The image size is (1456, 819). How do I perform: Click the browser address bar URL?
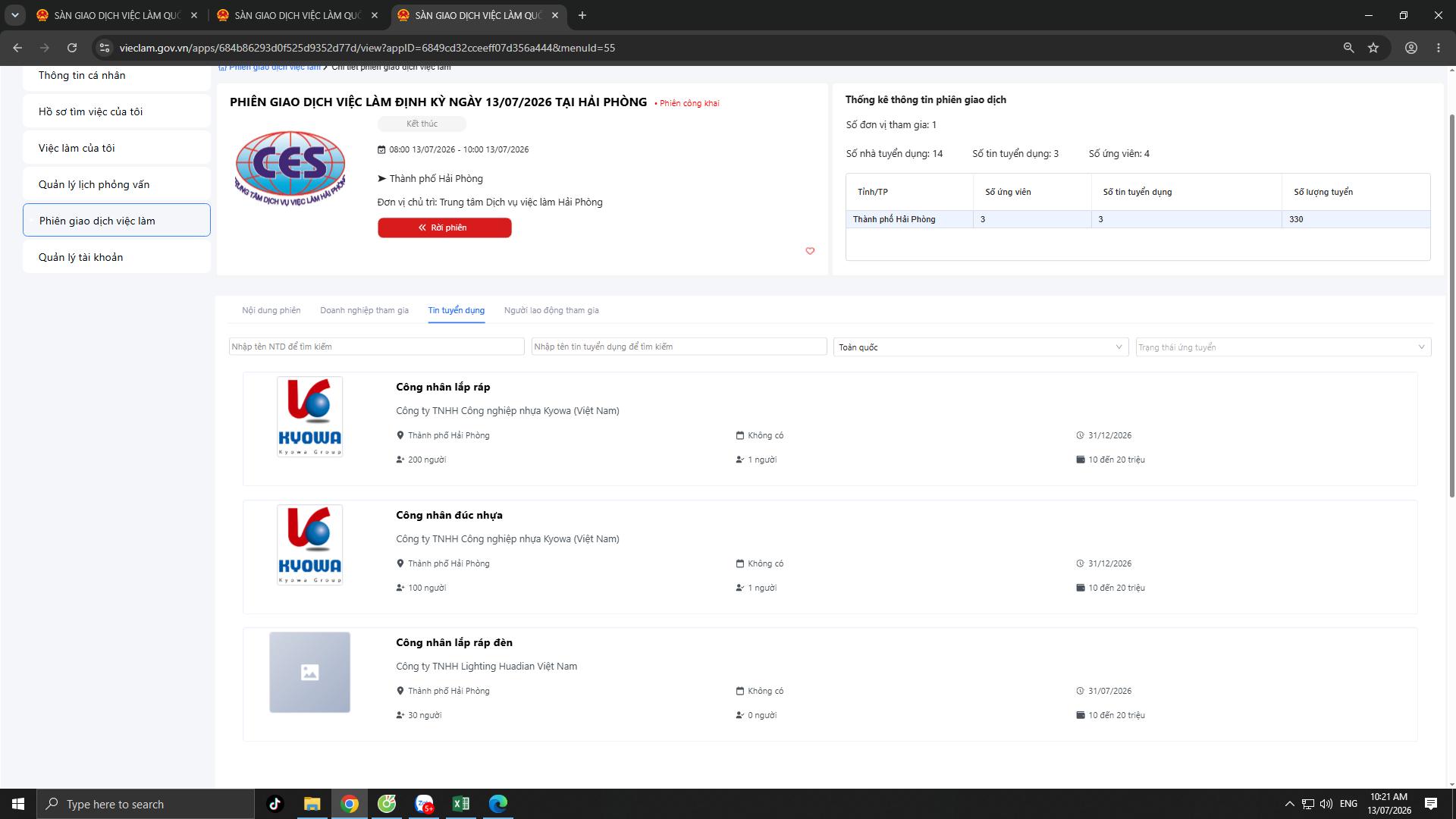[367, 48]
